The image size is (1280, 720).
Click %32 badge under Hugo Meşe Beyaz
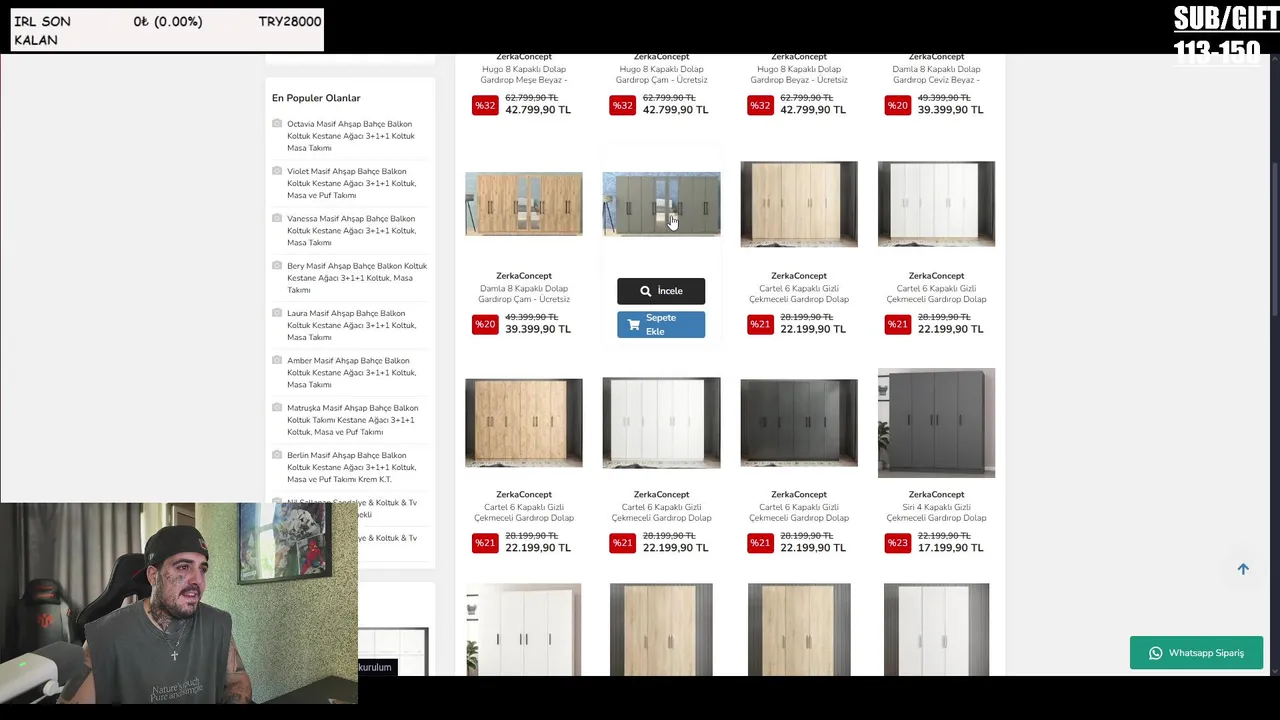(x=485, y=104)
